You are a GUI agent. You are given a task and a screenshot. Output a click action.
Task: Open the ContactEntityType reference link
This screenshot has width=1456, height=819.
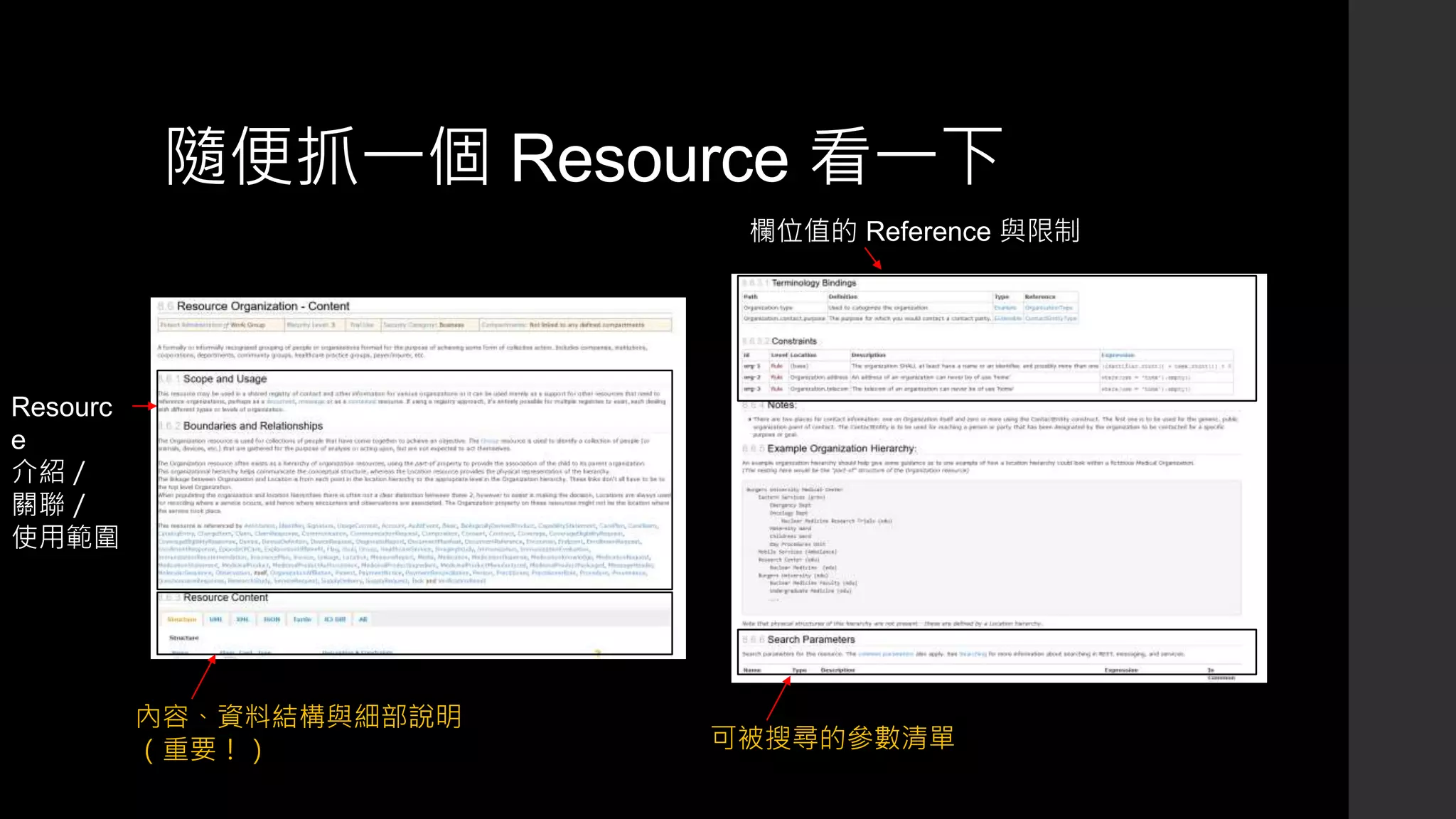1051,318
